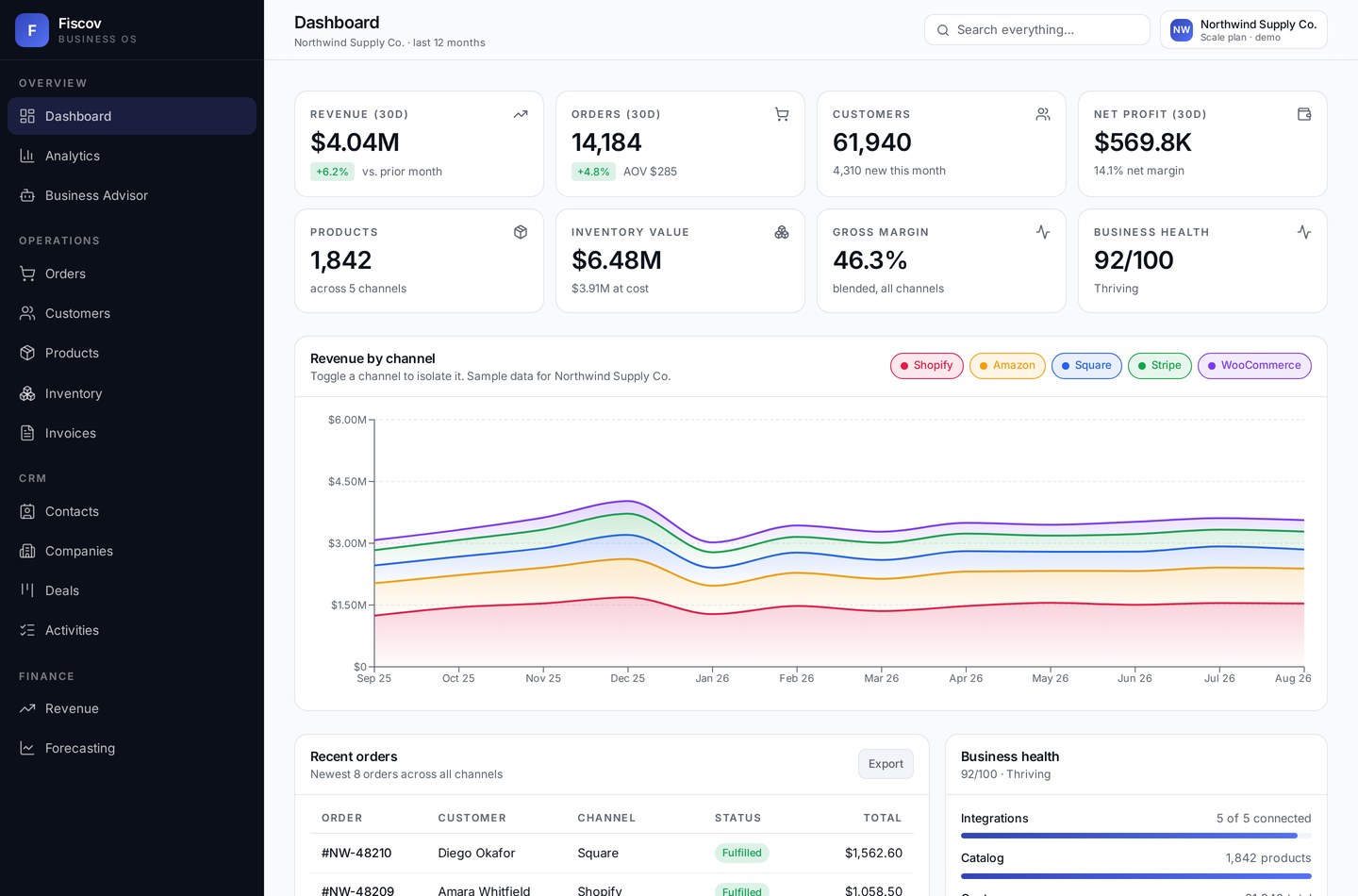This screenshot has height=896, width=1358.
Task: Open the Dashboard menu item
Action: click(132, 116)
